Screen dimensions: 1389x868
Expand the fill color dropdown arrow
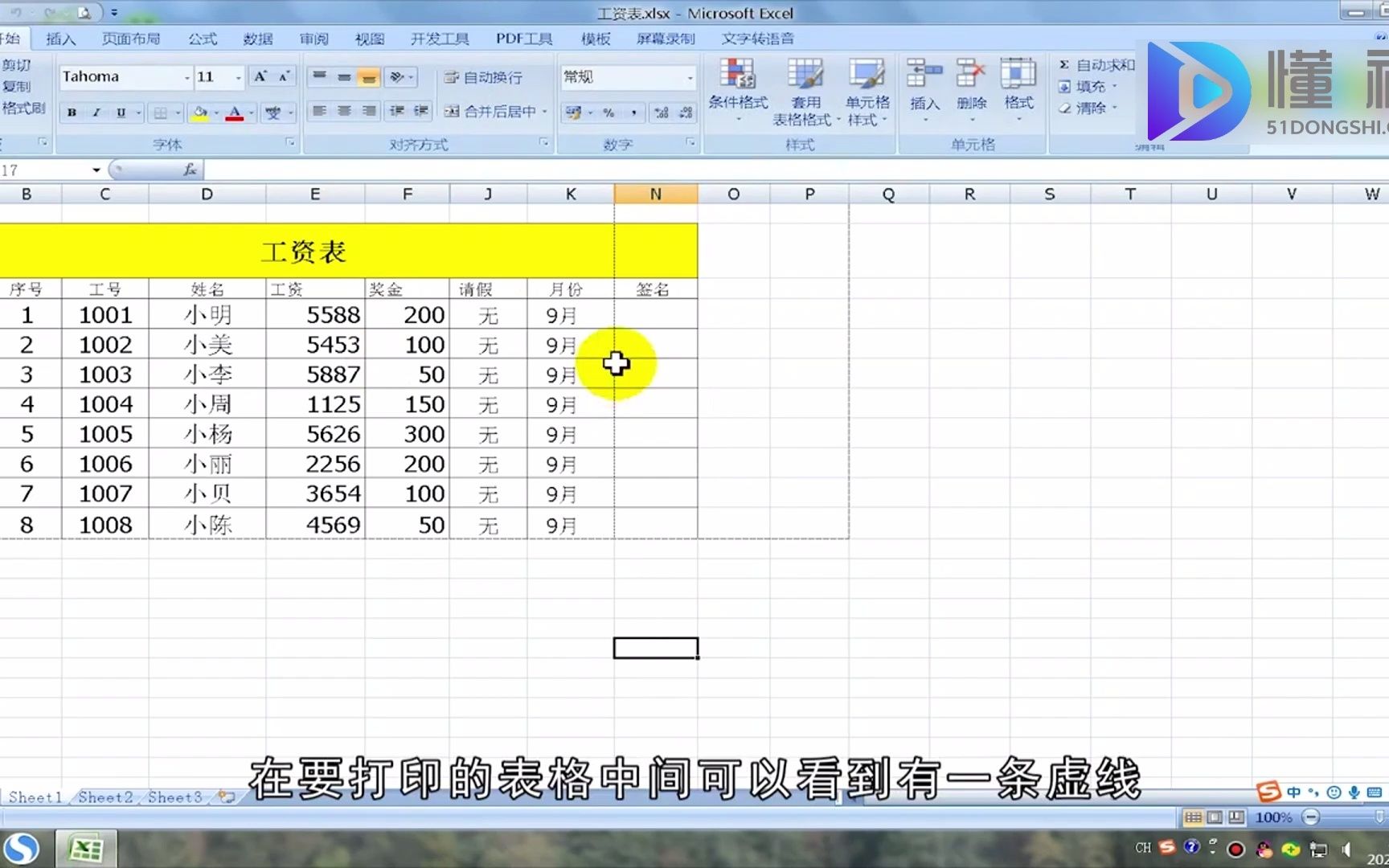(x=216, y=113)
